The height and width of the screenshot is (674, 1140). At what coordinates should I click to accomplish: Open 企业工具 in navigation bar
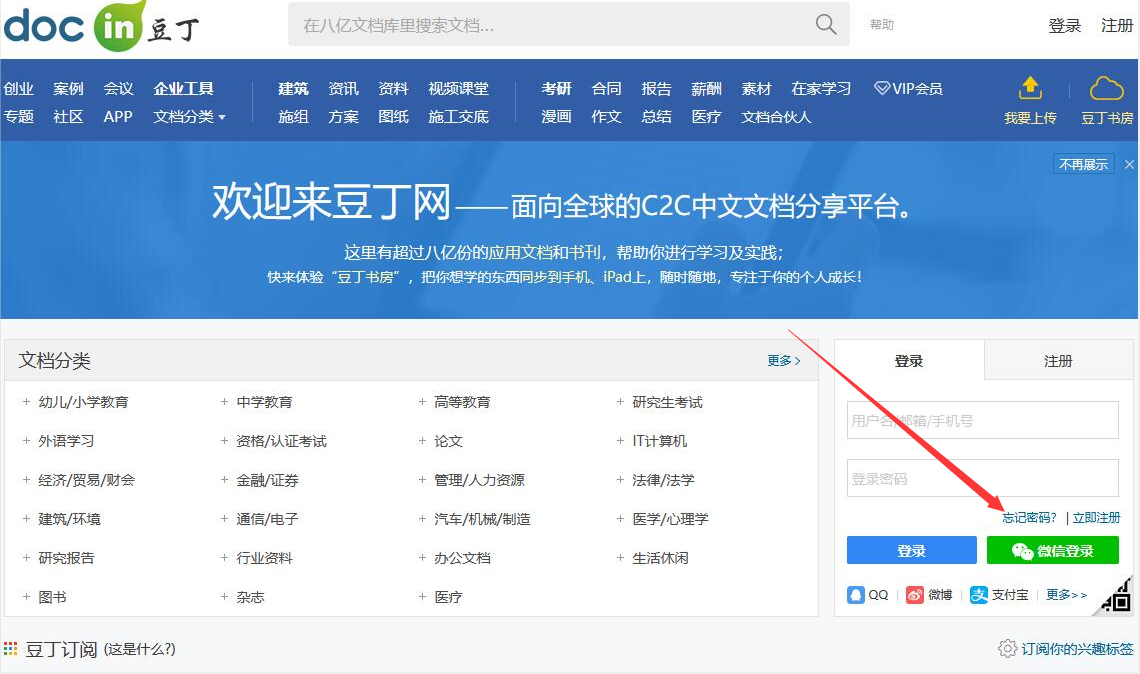[x=183, y=89]
